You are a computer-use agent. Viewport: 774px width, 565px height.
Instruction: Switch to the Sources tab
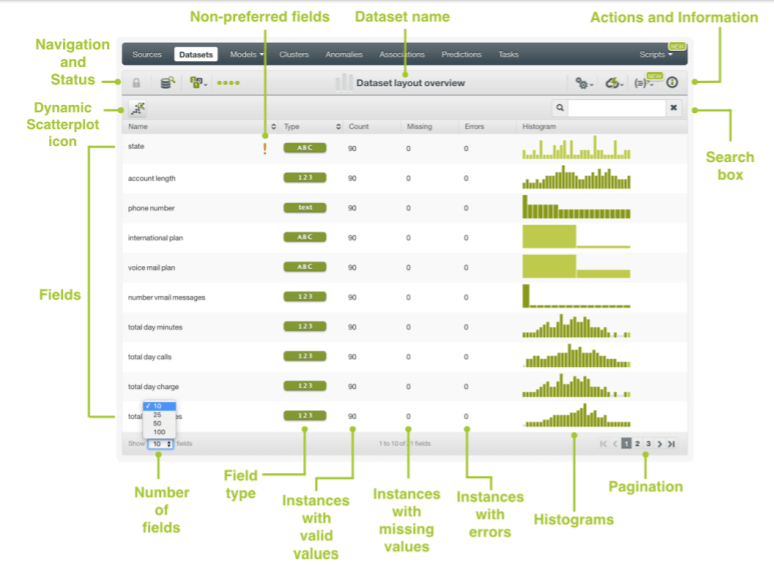(x=147, y=54)
